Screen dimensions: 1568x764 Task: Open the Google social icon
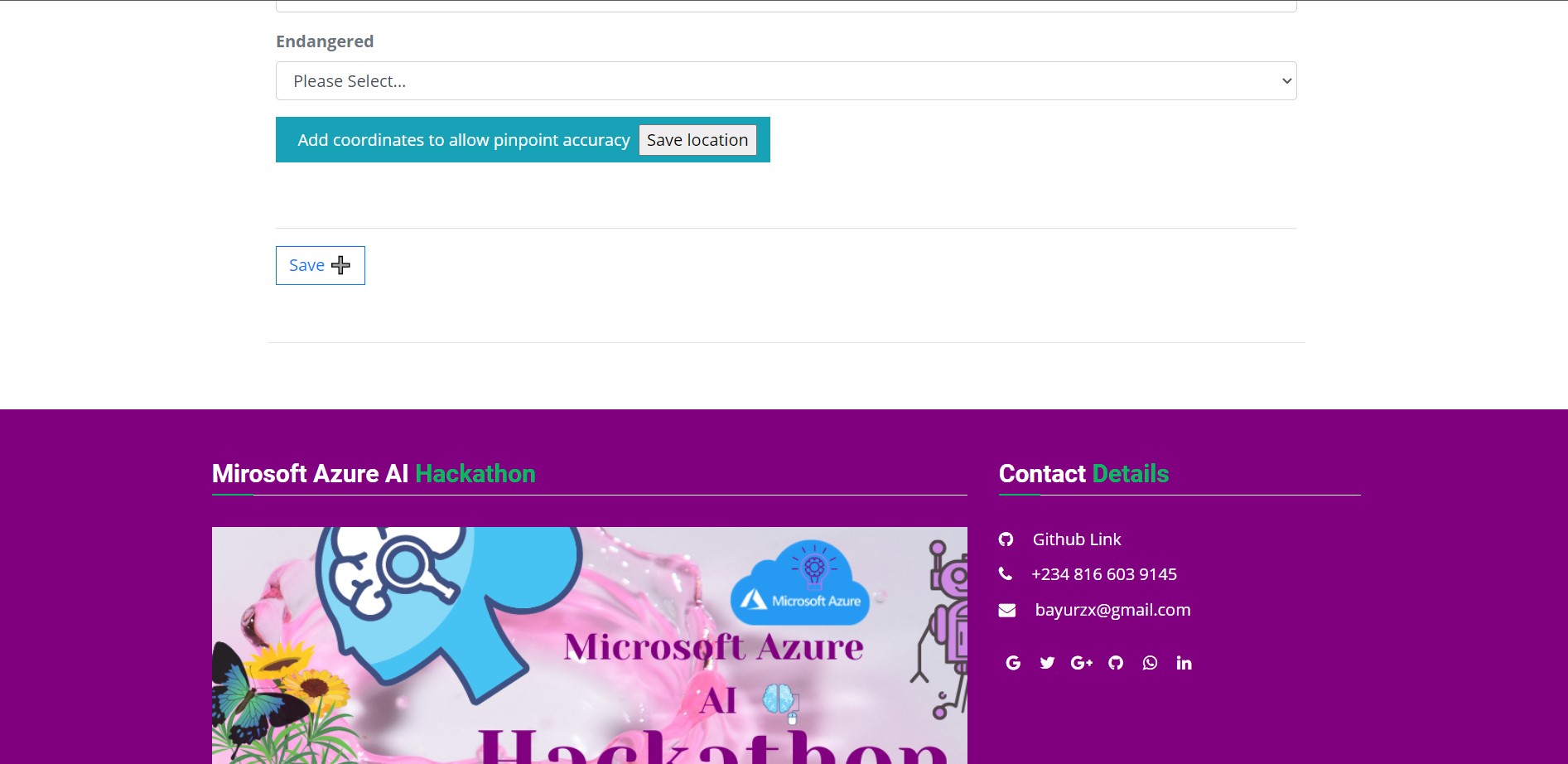pos(1013,663)
